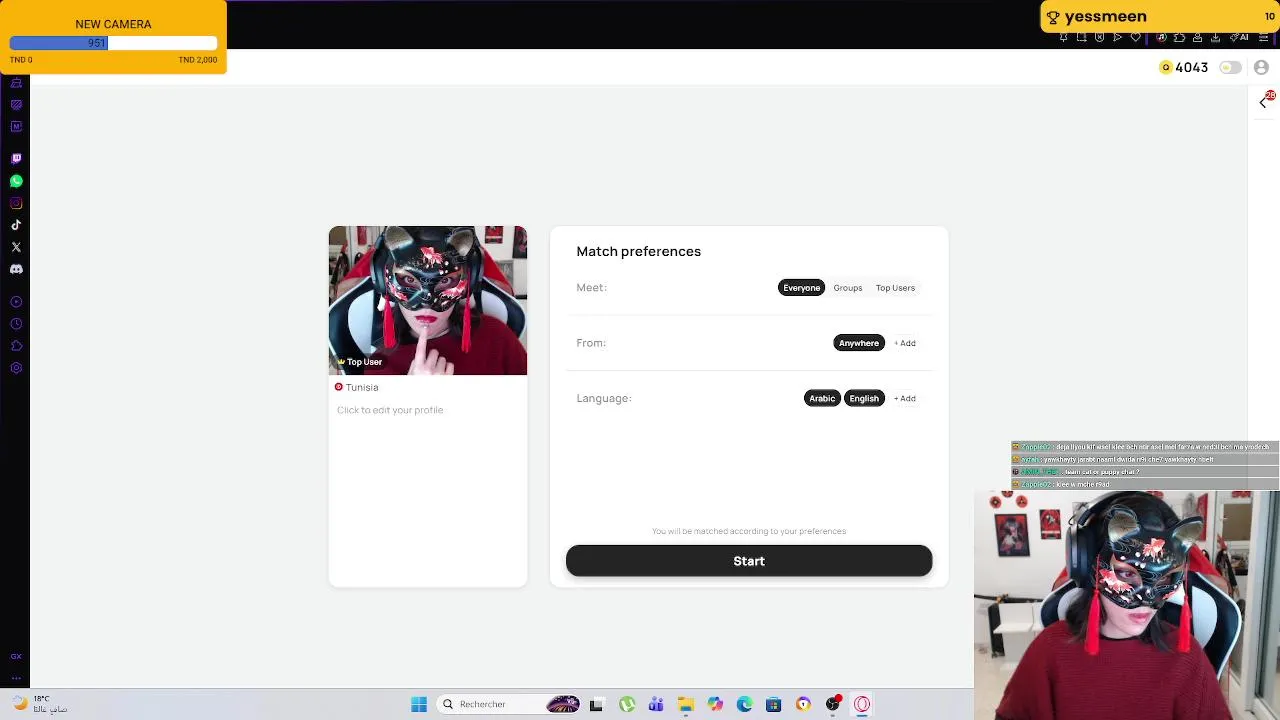Open the send/flow arrow icon in toolbar
Image resolution: width=1280 pixels, height=720 pixels.
click(x=1117, y=37)
